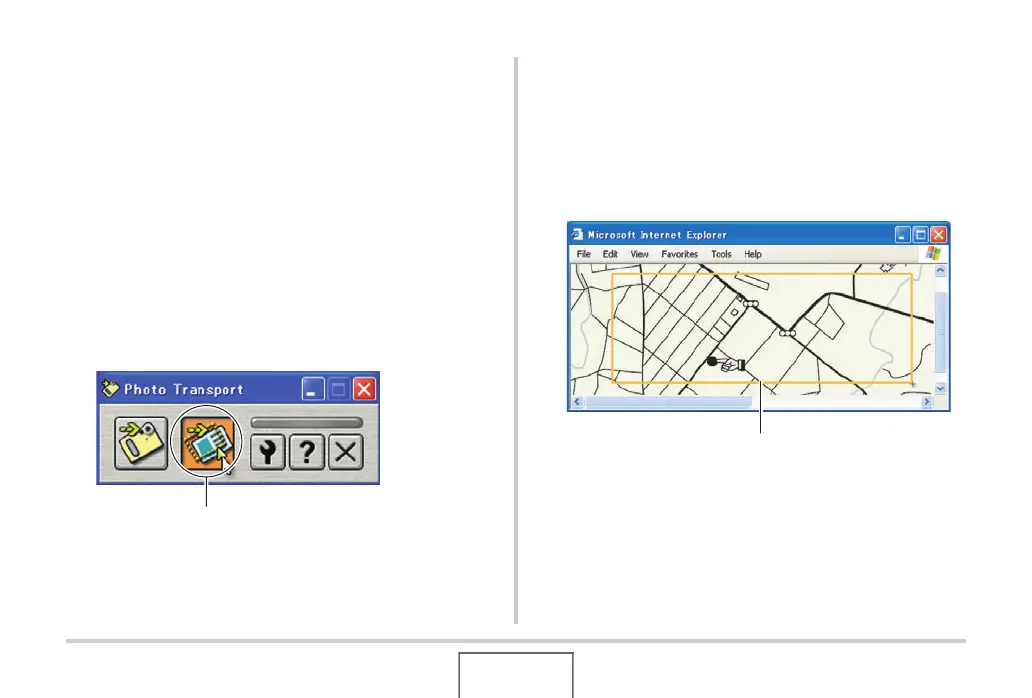This screenshot has height=698, width=1032.
Task: Click the vertical scrollbar down arrow
Action: 941,388
